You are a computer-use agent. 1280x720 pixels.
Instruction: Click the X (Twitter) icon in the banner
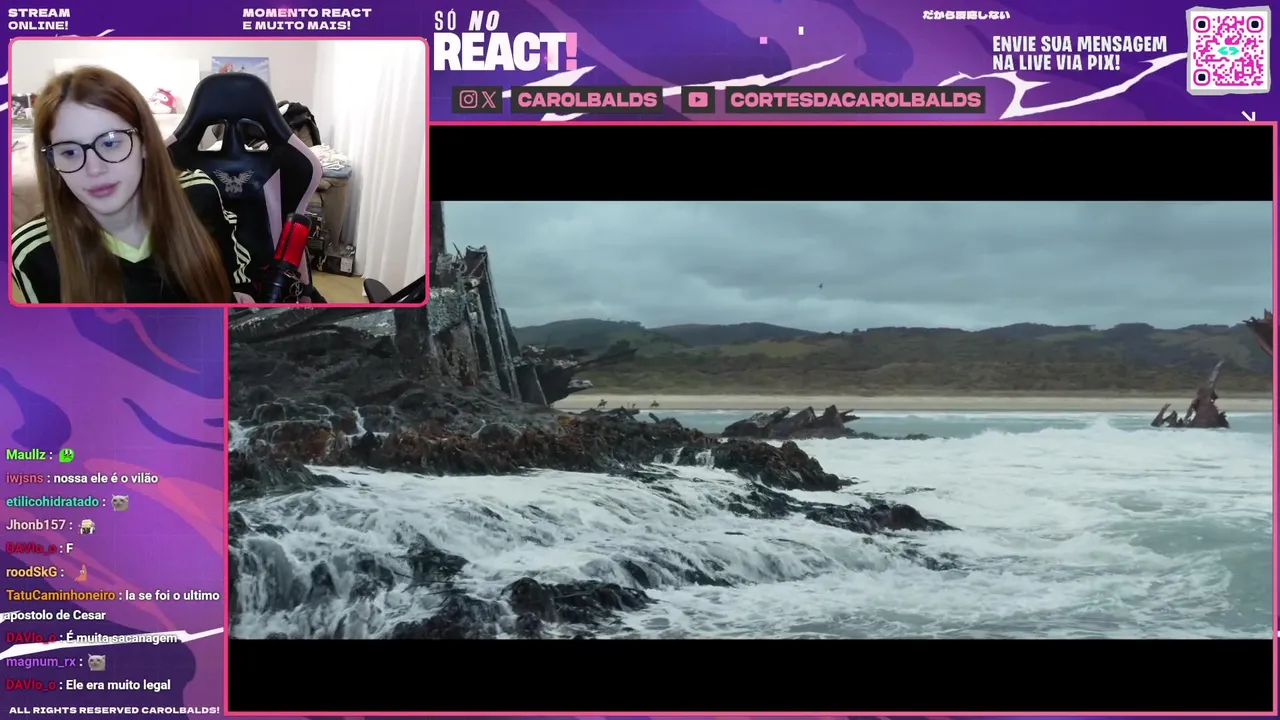pyautogui.click(x=488, y=100)
